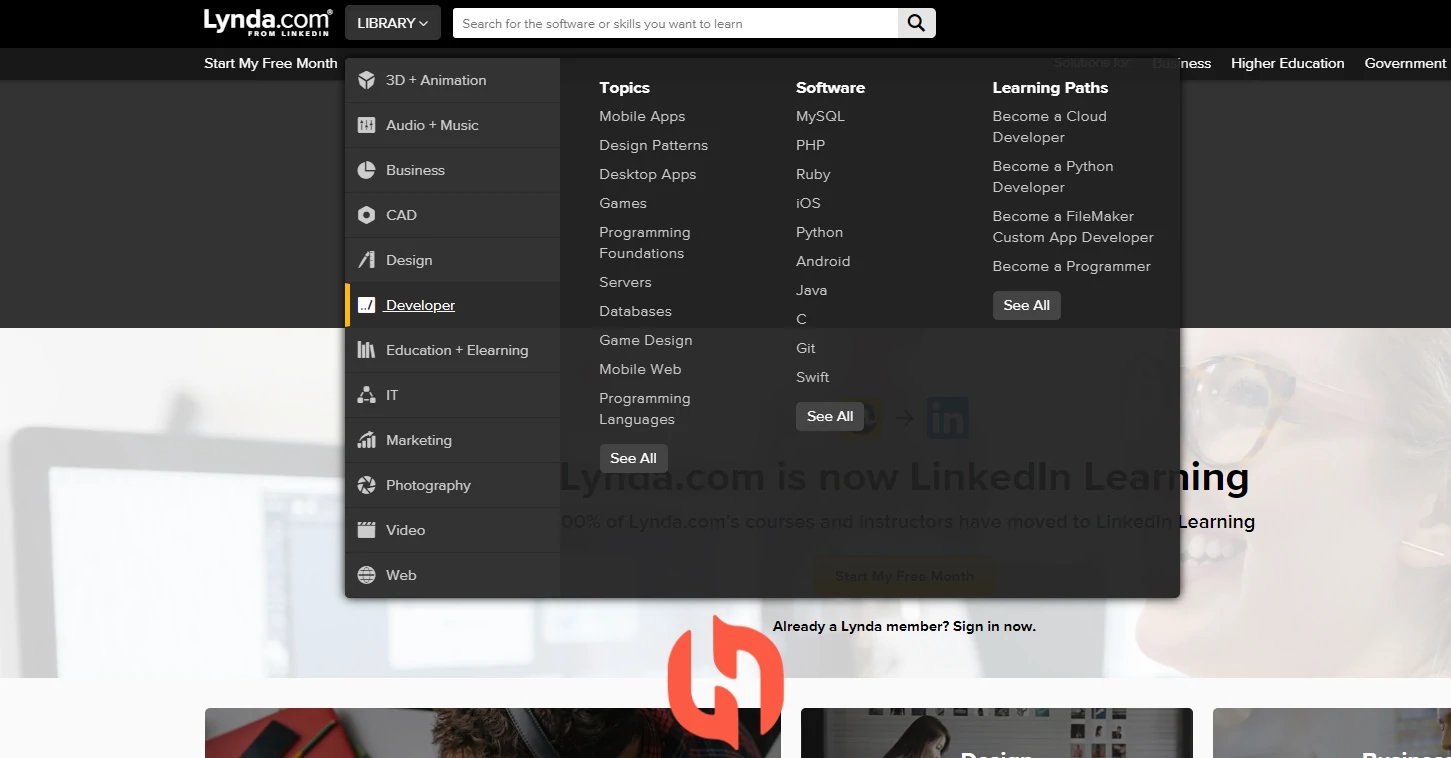This screenshot has width=1451, height=758.
Task: Select PHP in Software list
Action: (x=810, y=145)
